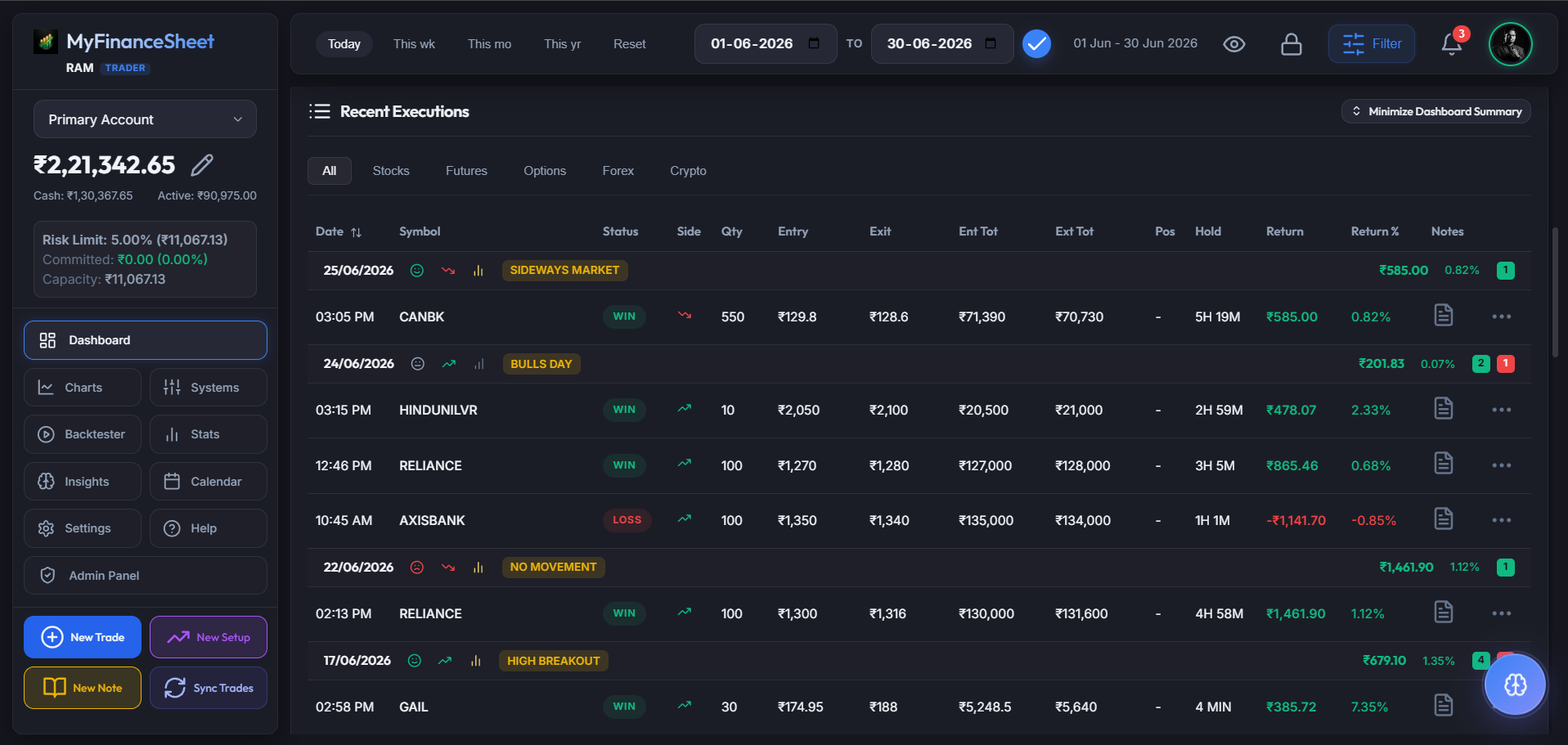Open calendar picker on end date field
The height and width of the screenshot is (745, 1568).
[x=991, y=43]
